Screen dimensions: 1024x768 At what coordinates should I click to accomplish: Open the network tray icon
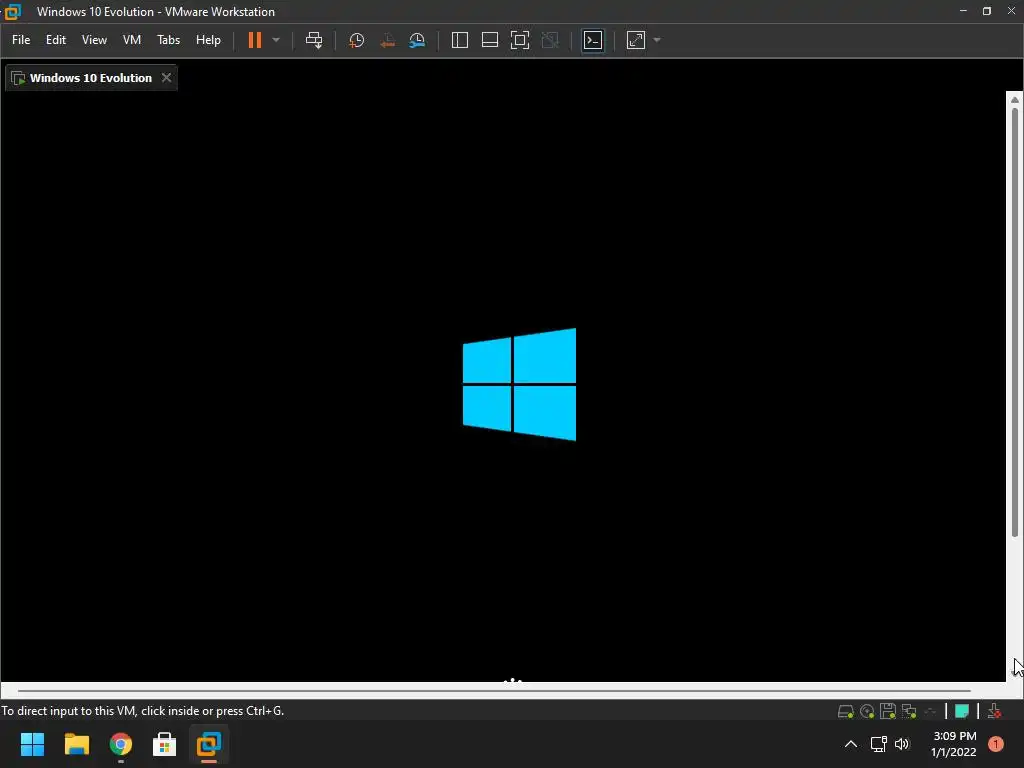879,744
